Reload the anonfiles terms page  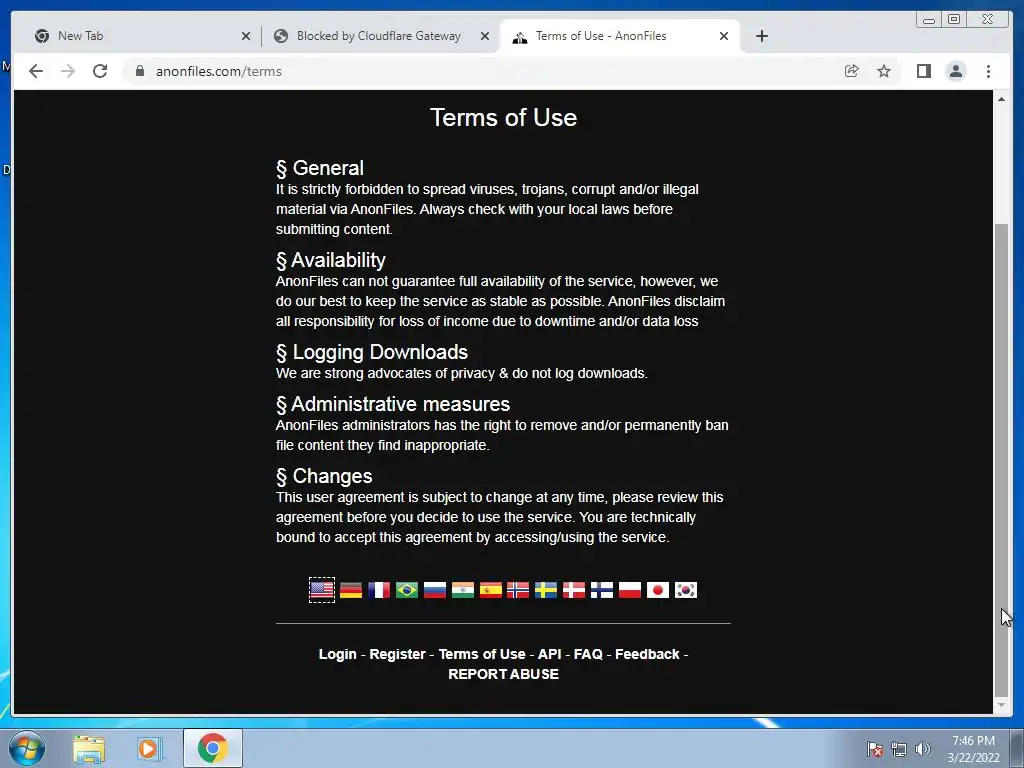100,71
